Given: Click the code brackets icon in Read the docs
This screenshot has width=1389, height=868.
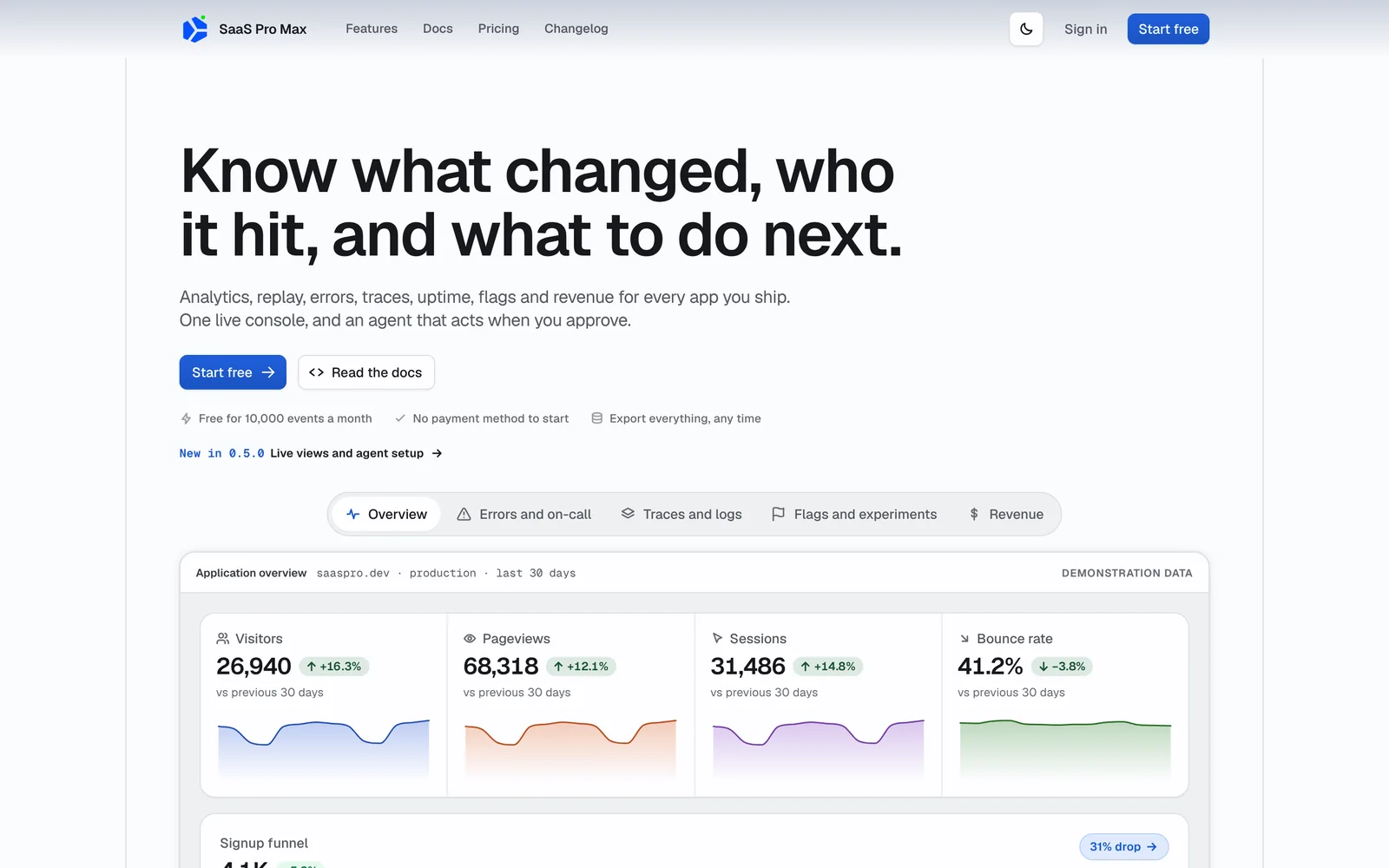Looking at the screenshot, I should pos(316,372).
